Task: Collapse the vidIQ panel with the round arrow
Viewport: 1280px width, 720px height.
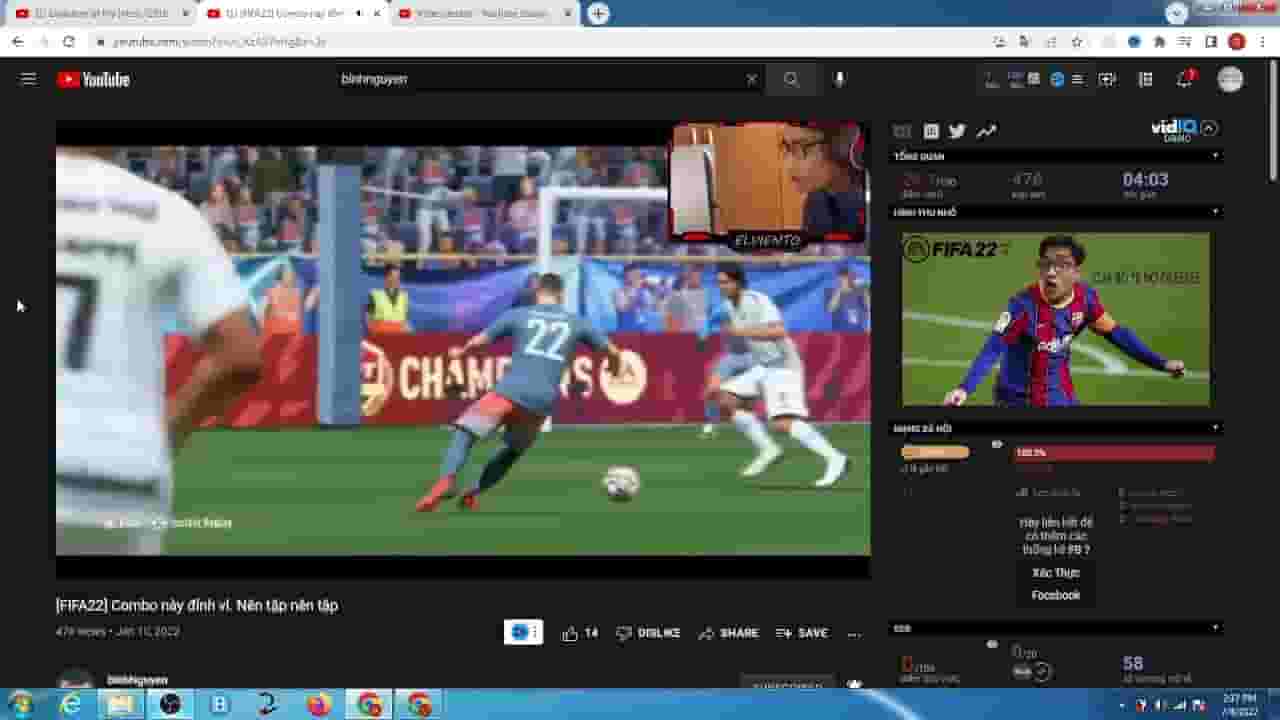Action: pos(1209,128)
